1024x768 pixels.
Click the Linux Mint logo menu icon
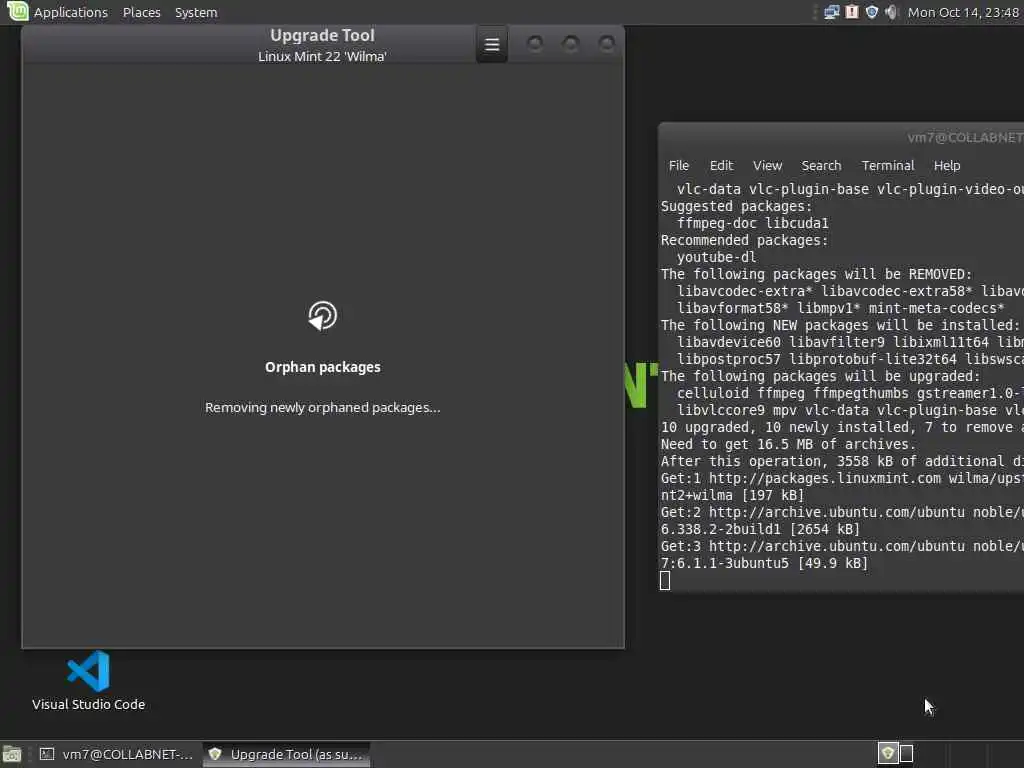[x=17, y=12]
